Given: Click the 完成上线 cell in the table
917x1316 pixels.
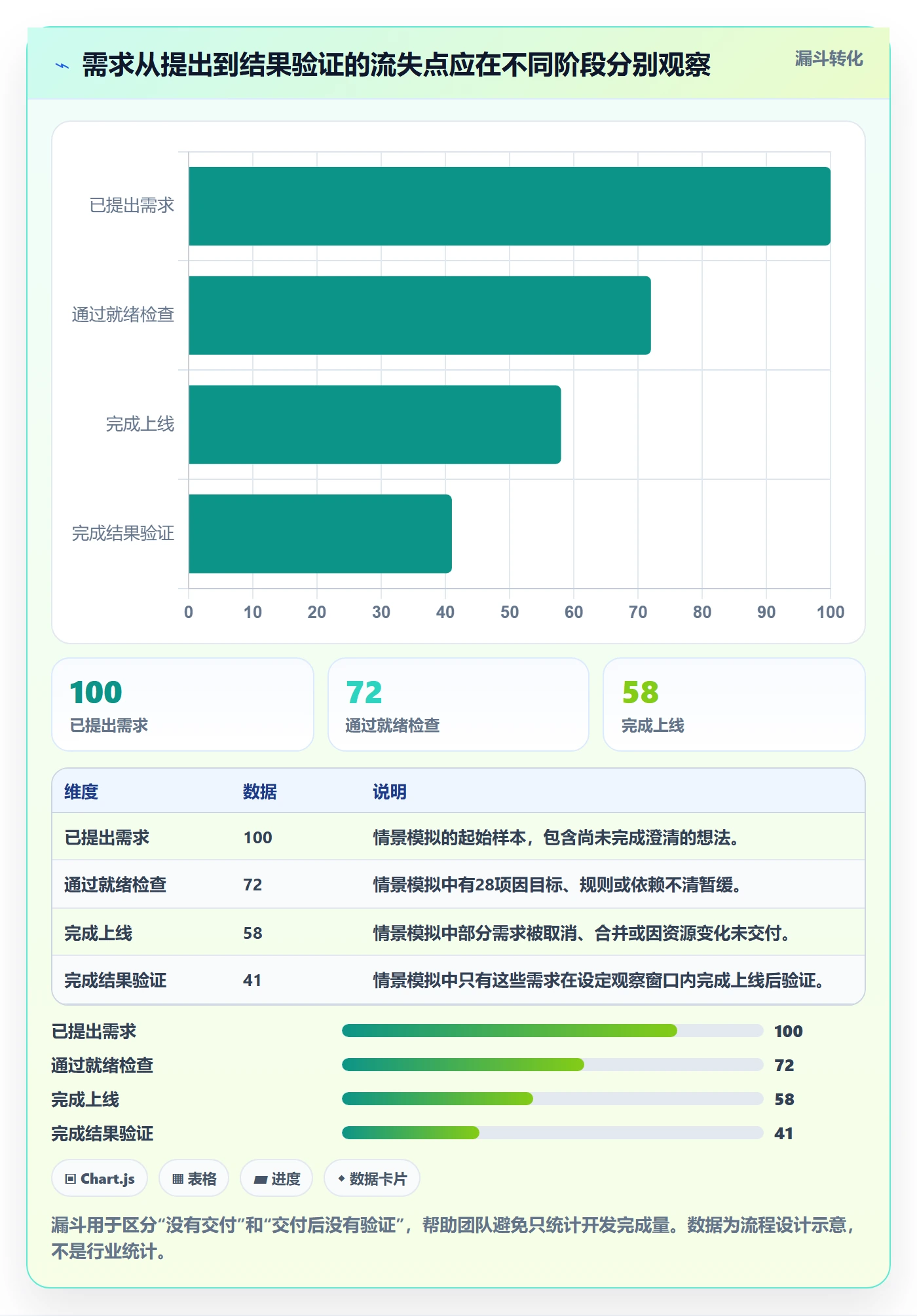Looking at the screenshot, I should [x=98, y=933].
